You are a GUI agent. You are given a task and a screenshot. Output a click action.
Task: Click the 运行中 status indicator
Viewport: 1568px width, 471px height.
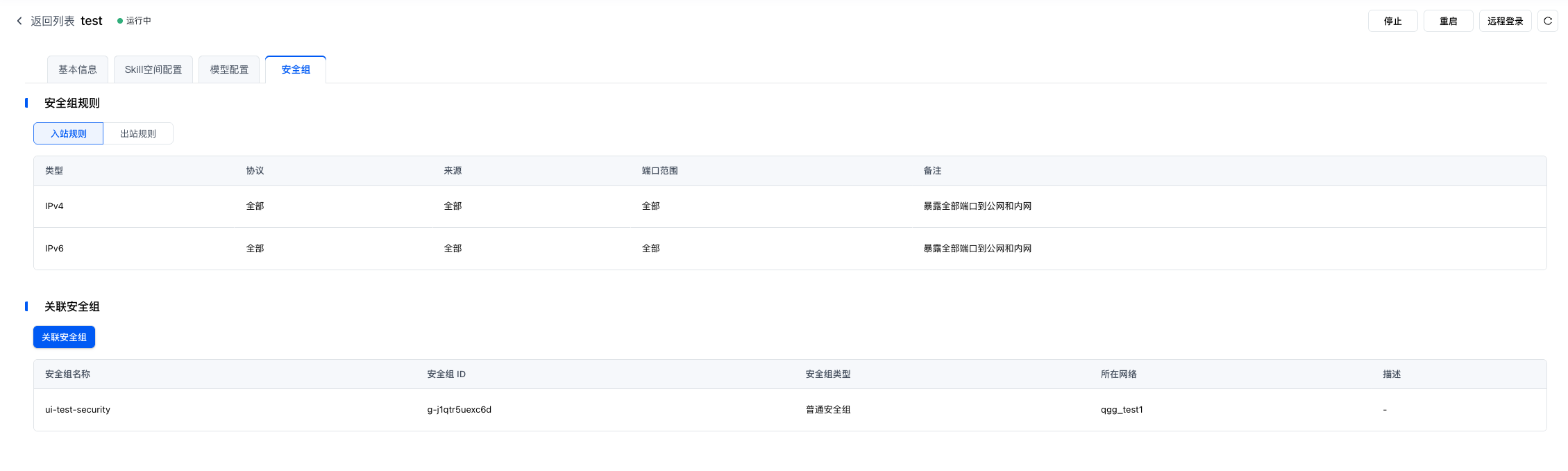[x=134, y=21]
